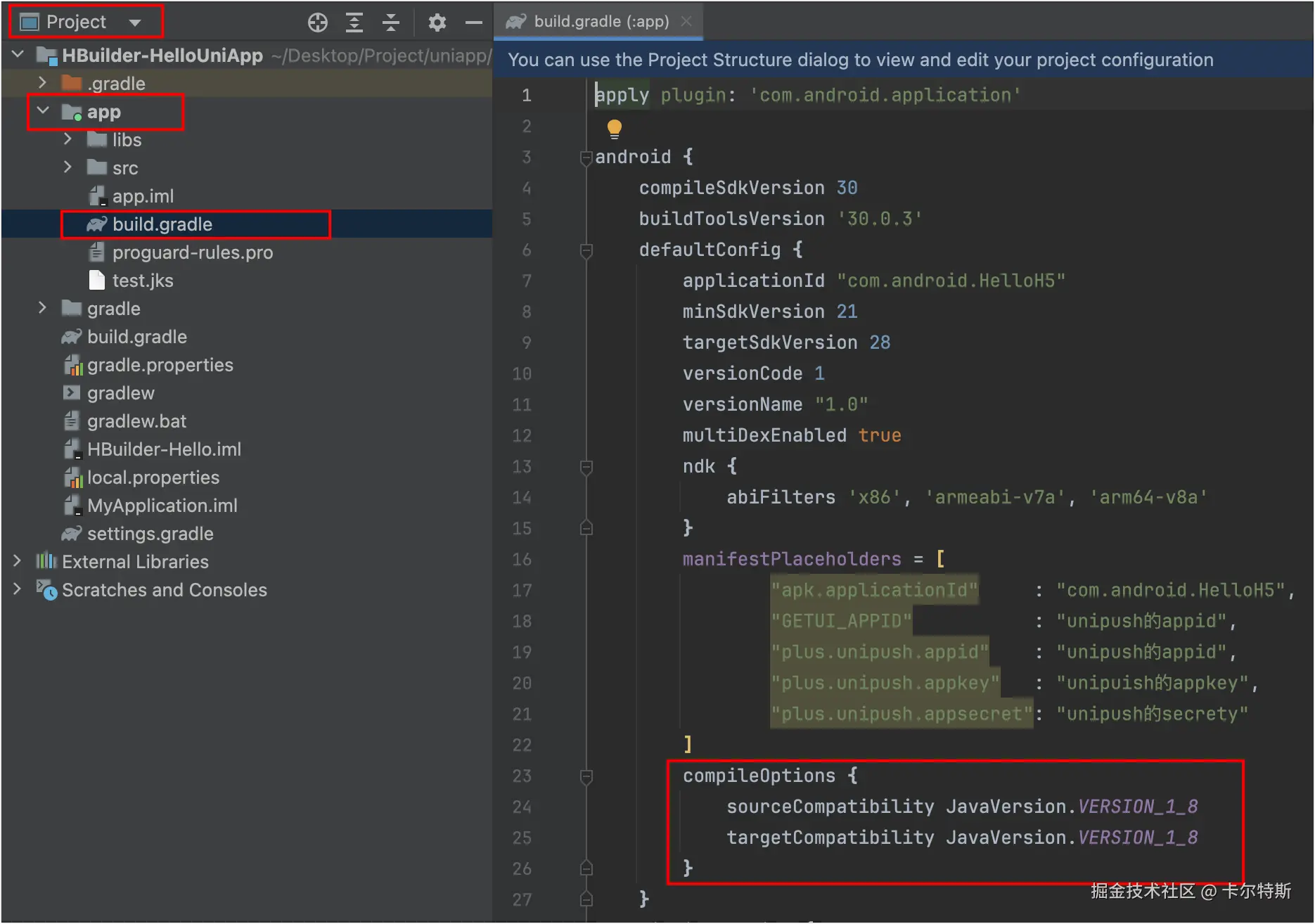Image resolution: width=1315 pixels, height=924 pixels.
Task: Click line number 16 in gutter
Action: (522, 559)
